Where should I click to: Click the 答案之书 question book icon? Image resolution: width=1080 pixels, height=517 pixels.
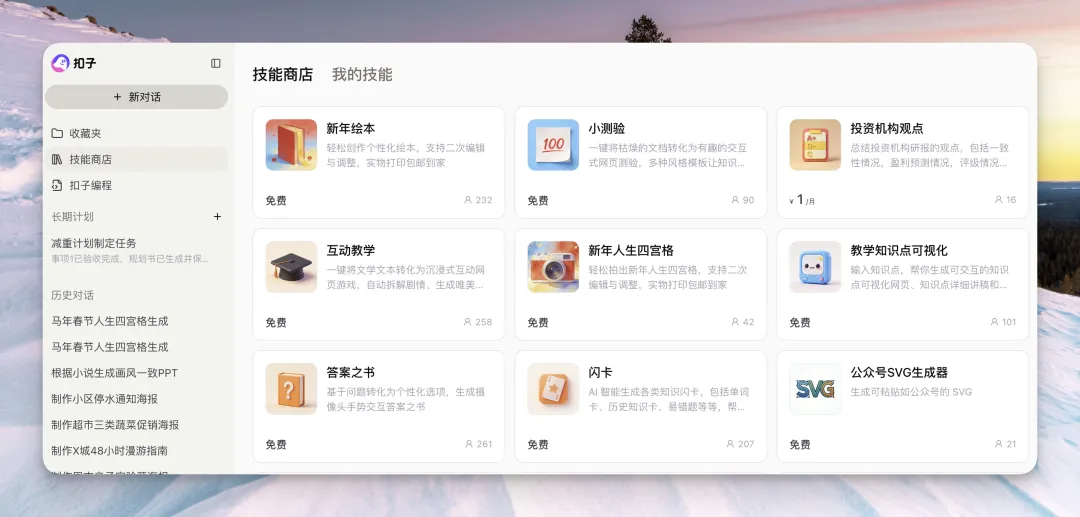(291, 388)
